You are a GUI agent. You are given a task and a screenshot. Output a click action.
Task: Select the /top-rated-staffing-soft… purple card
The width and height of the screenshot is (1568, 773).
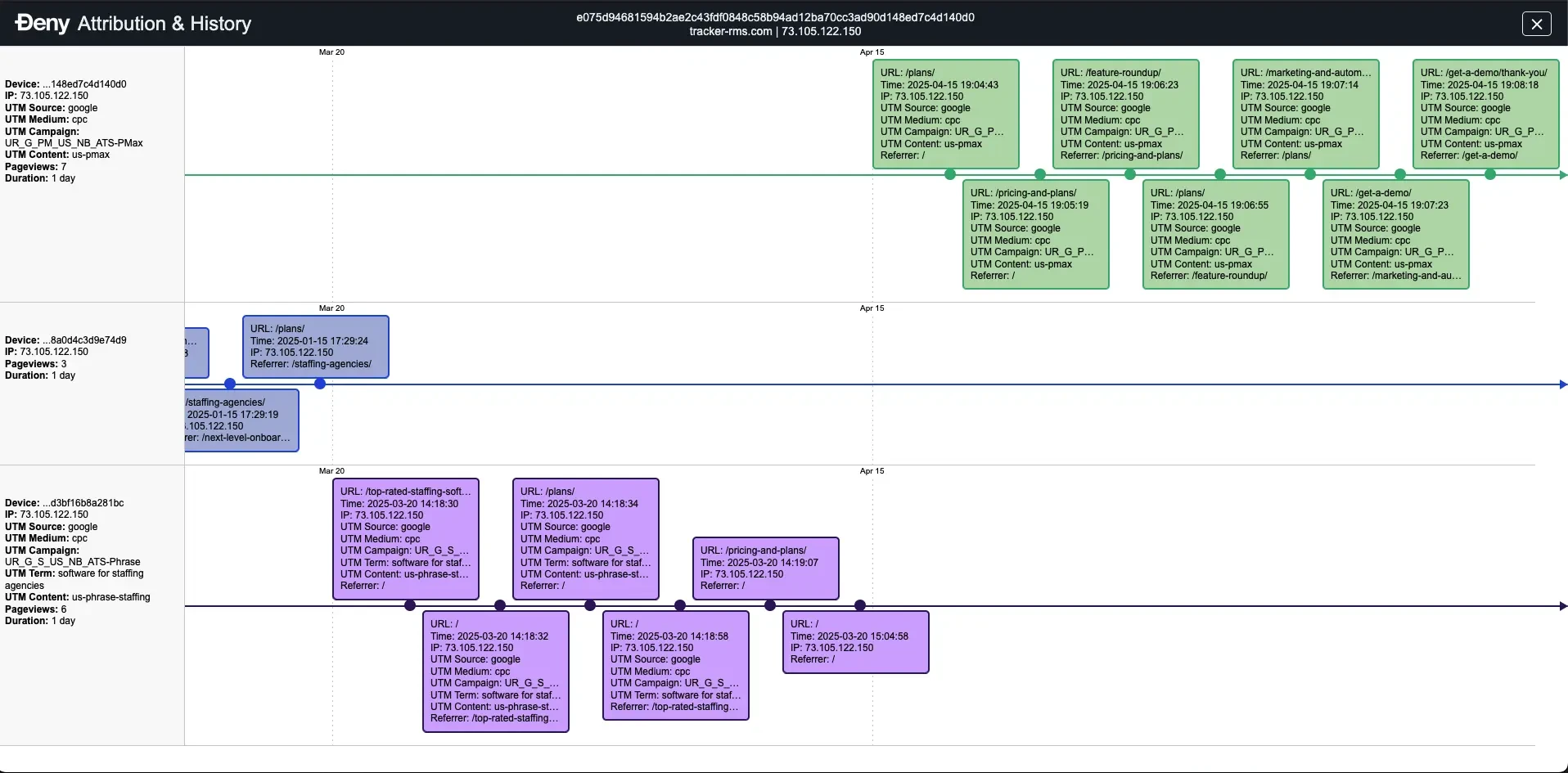tap(406, 539)
